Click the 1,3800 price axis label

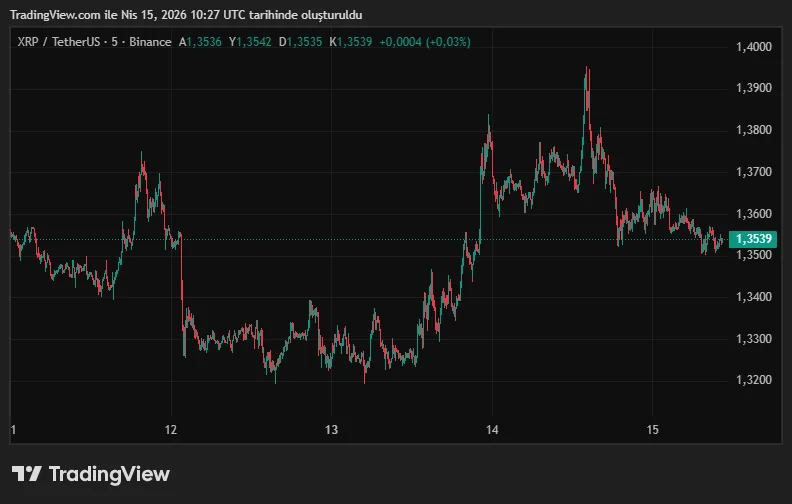pos(753,130)
